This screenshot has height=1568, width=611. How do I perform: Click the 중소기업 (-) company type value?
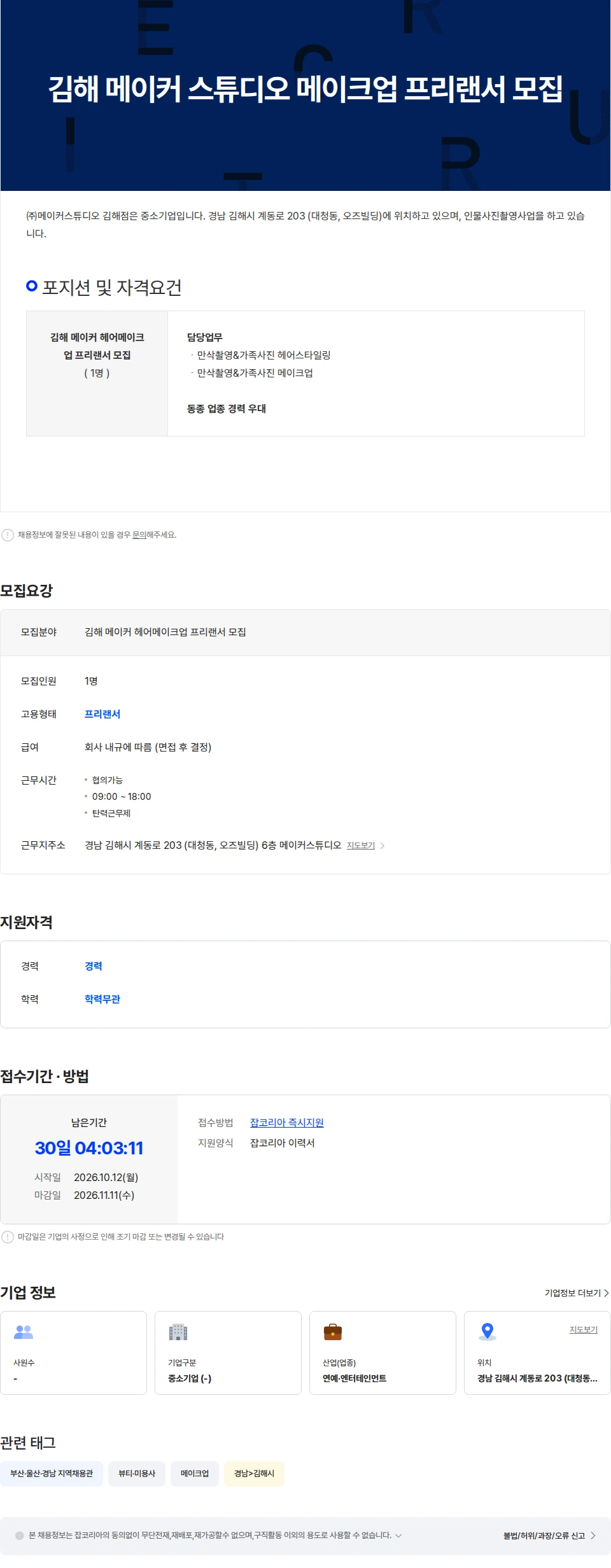190,1378
